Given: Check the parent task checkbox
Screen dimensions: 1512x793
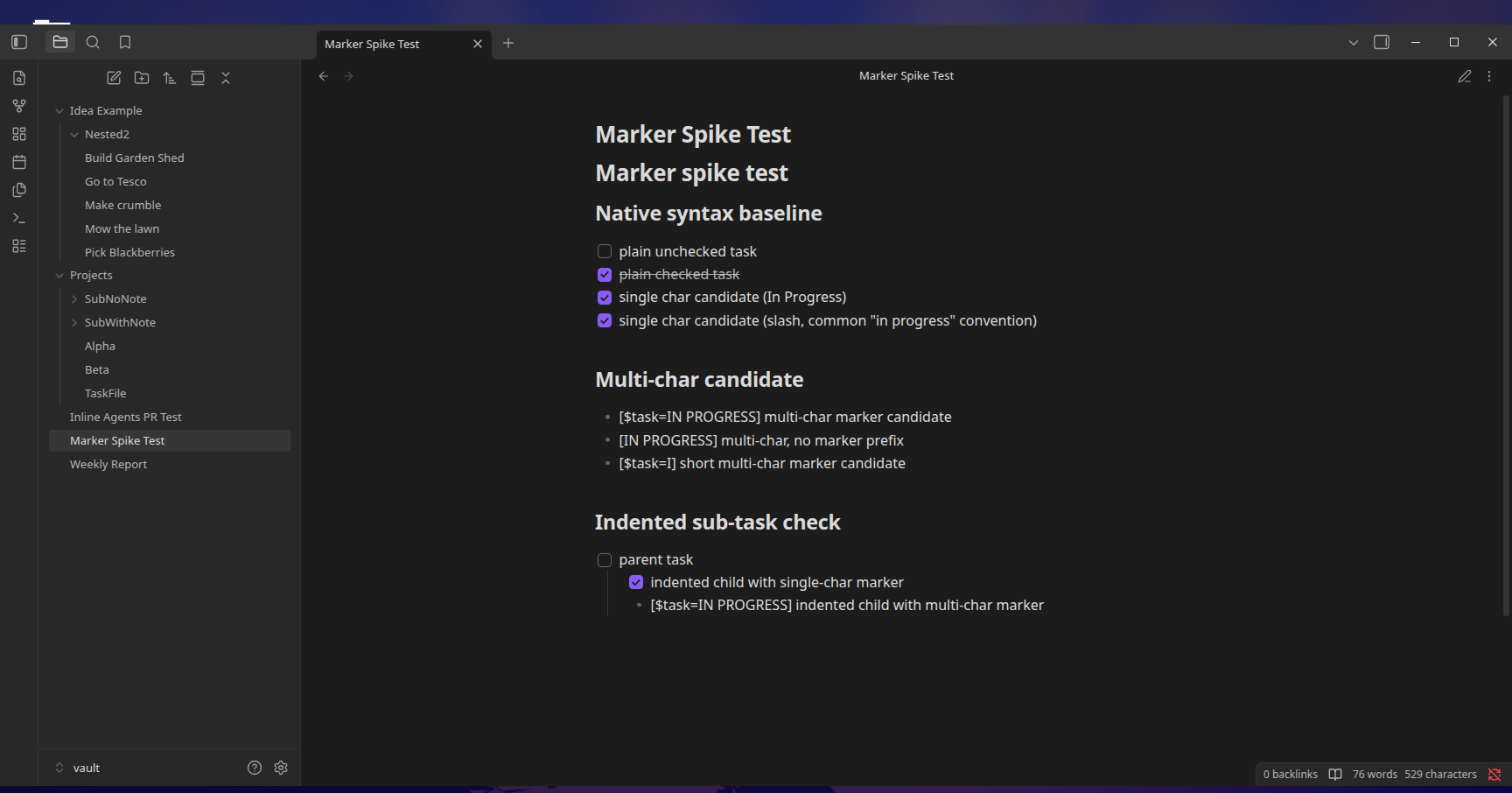Looking at the screenshot, I should (605, 560).
